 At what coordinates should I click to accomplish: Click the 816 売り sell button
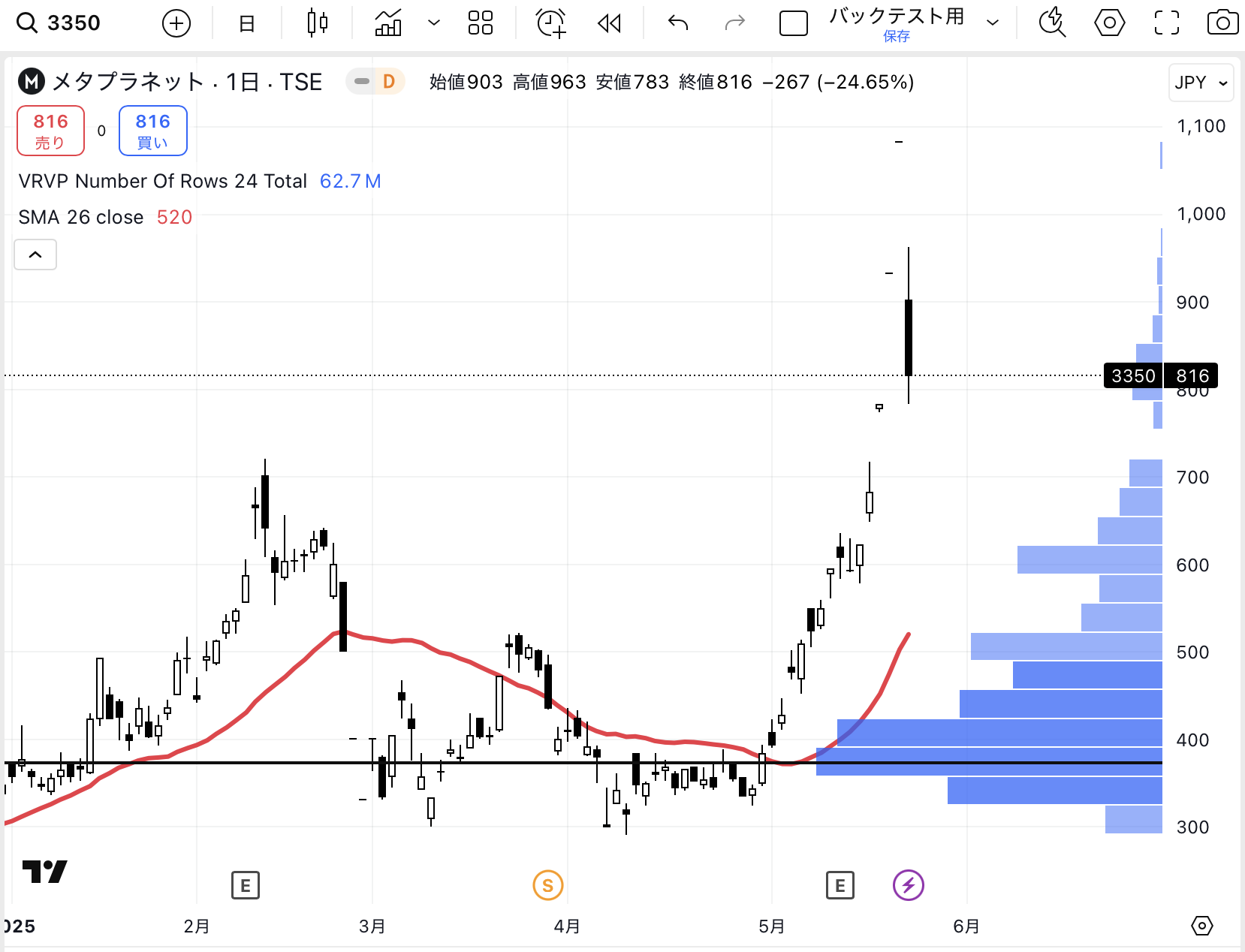(51, 131)
